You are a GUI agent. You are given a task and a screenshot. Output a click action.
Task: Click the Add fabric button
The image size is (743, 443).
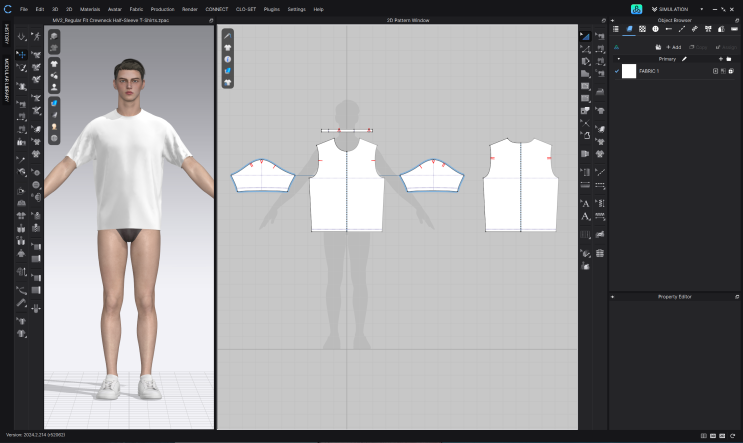[x=673, y=47]
